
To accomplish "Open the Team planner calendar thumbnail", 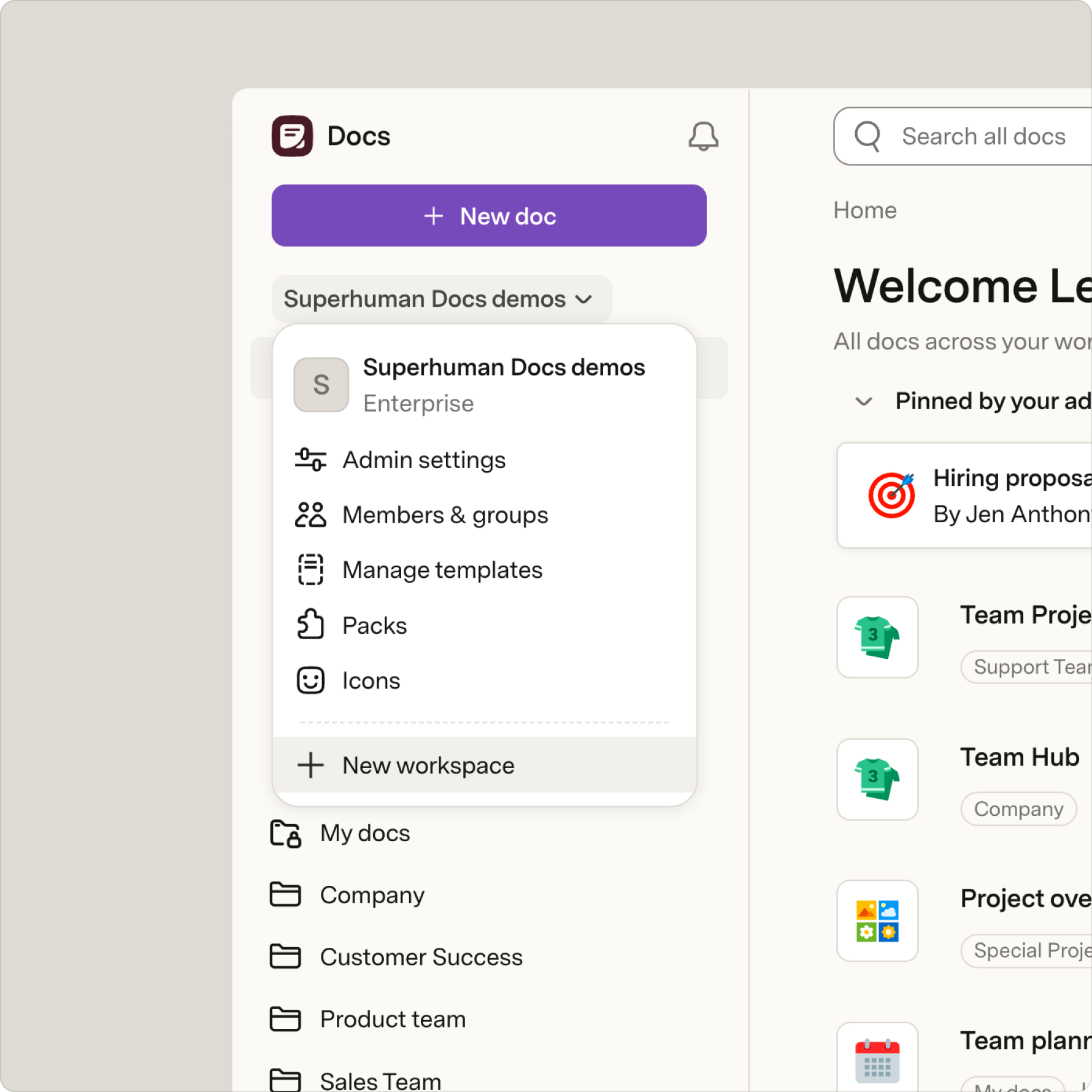I will coord(877,1058).
